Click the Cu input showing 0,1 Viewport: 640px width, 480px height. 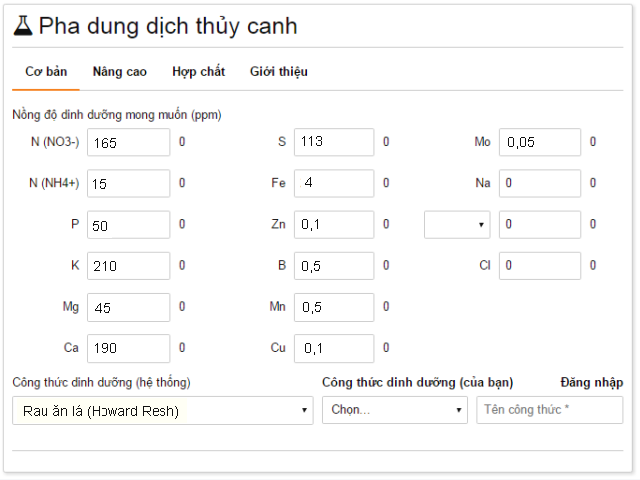334,348
